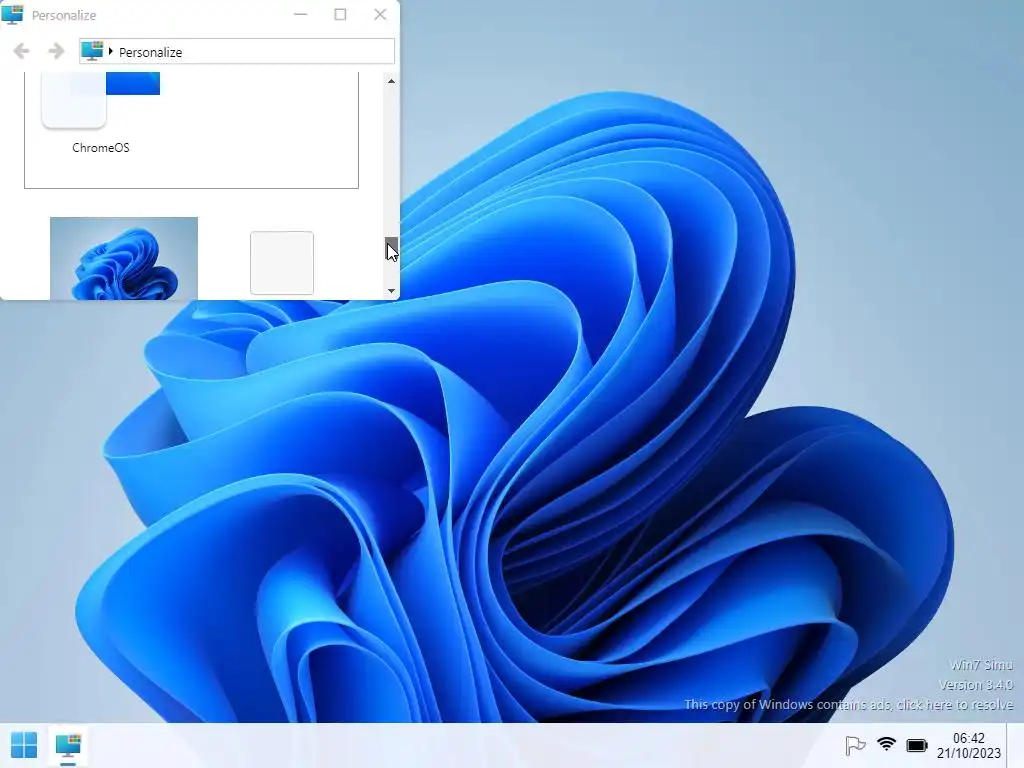The height and width of the screenshot is (768, 1024).
Task: Click the scrollbar down arrow
Action: coord(391,291)
